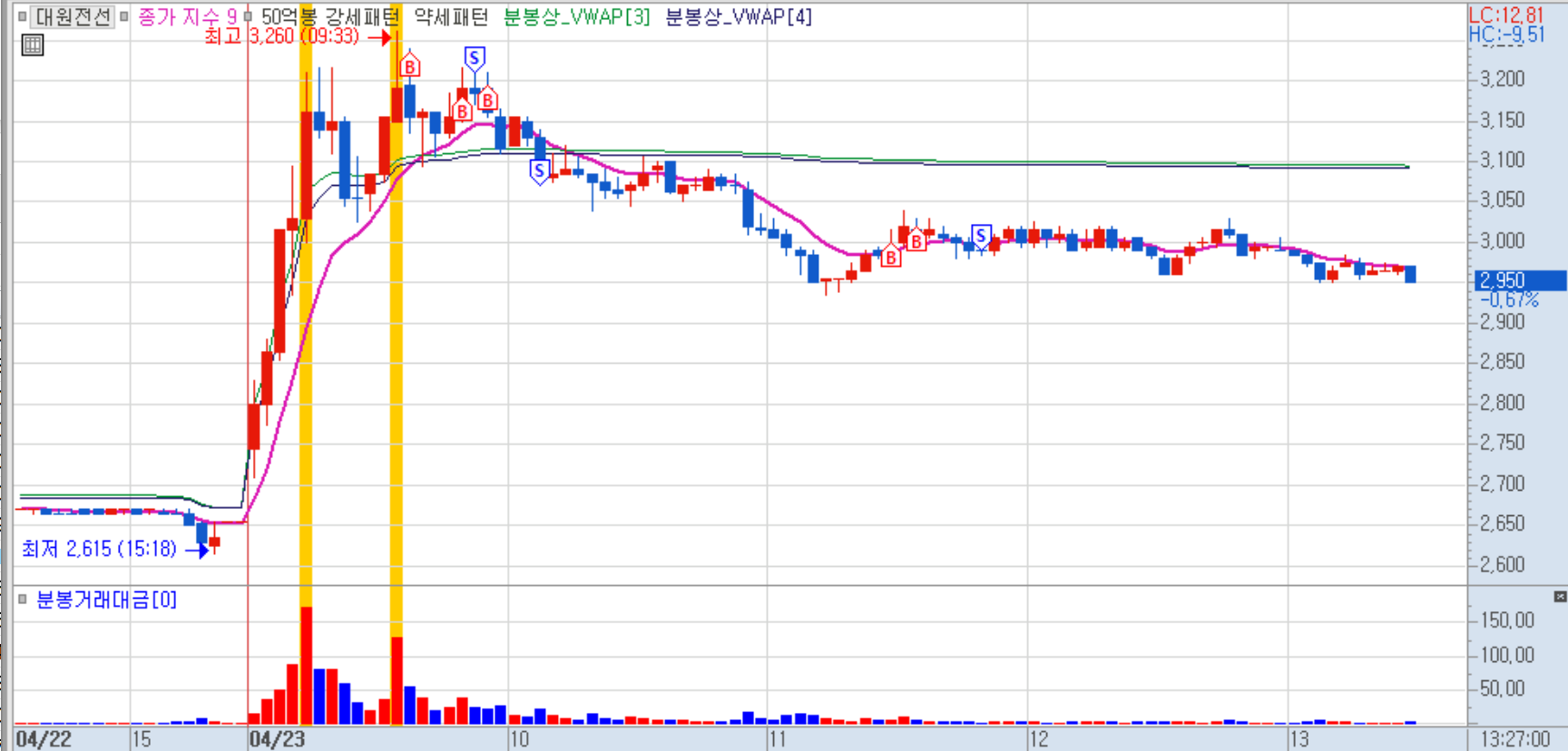Click the 3,200 price axis label
This screenshot has height=751, width=1568.
coord(1503,79)
